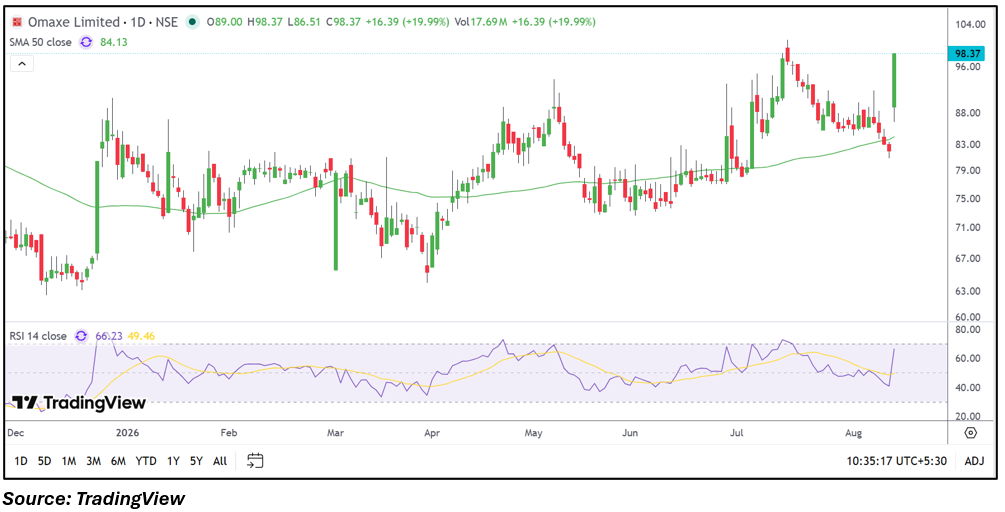1005x512 pixels.
Task: Click the RSI value 66.23
Action: point(108,336)
